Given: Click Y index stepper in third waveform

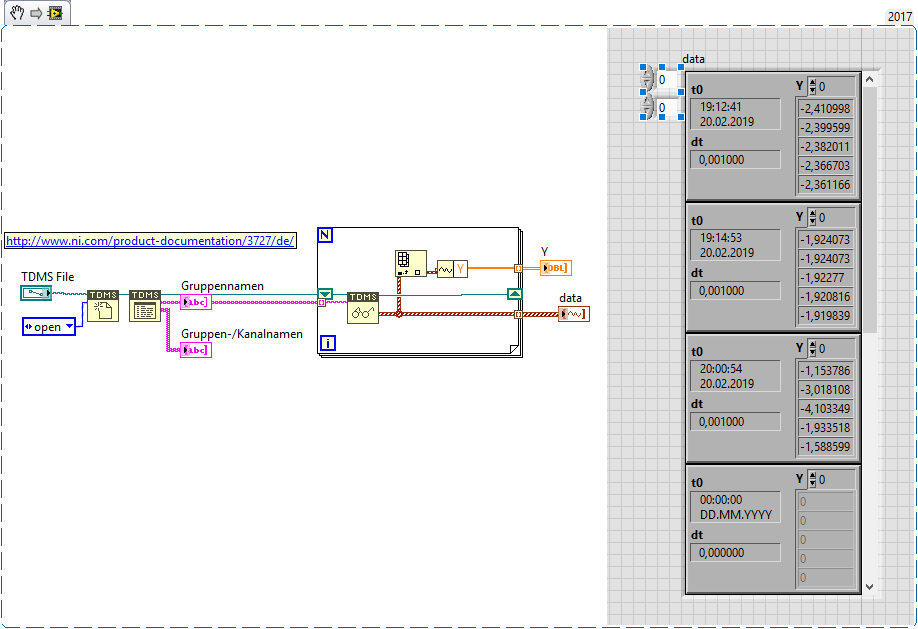Looking at the screenshot, I should pos(813,349).
